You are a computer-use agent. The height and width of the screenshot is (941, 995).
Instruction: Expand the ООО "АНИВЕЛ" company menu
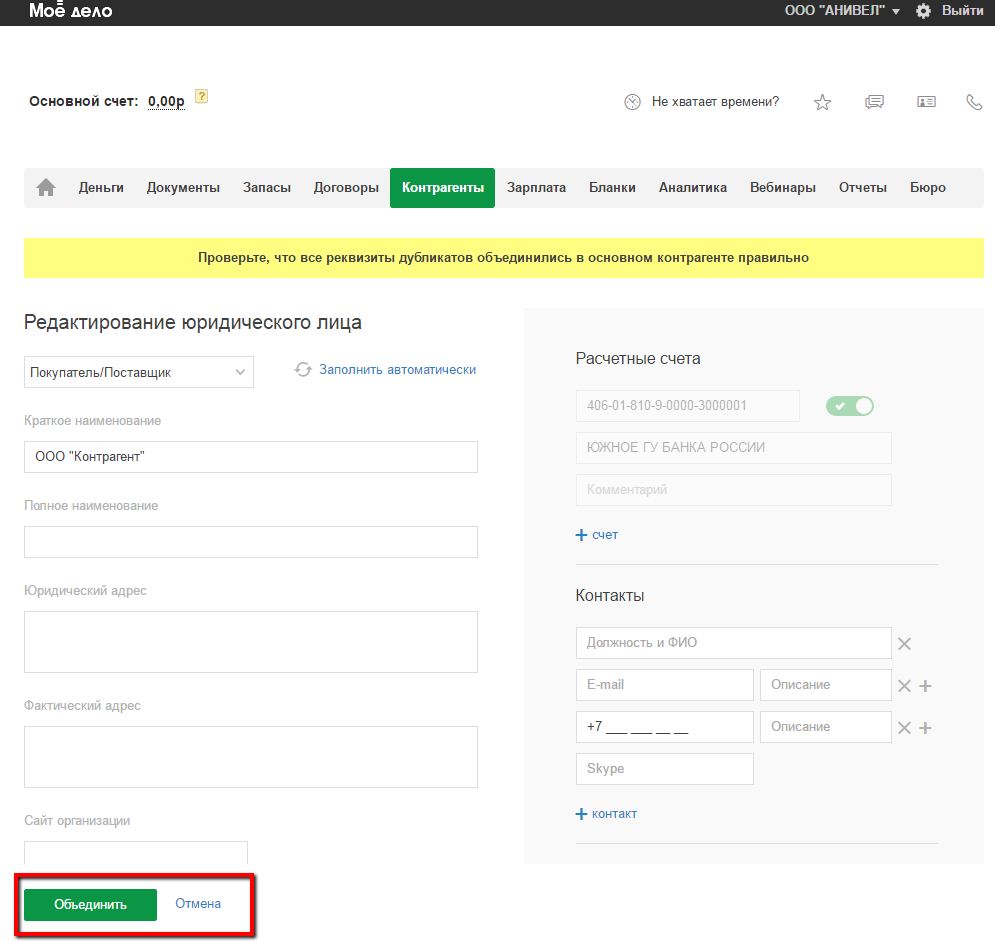[845, 11]
